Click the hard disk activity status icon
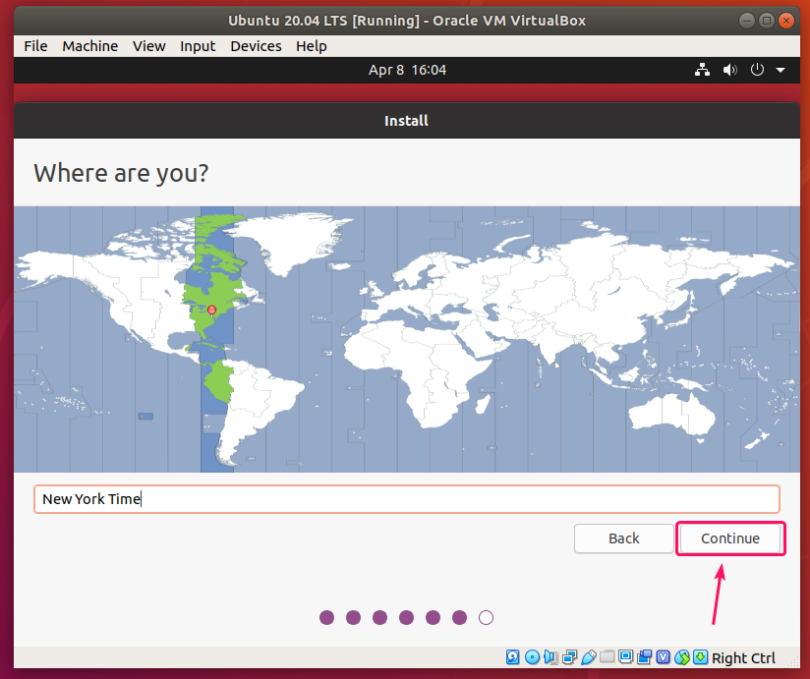 512,657
